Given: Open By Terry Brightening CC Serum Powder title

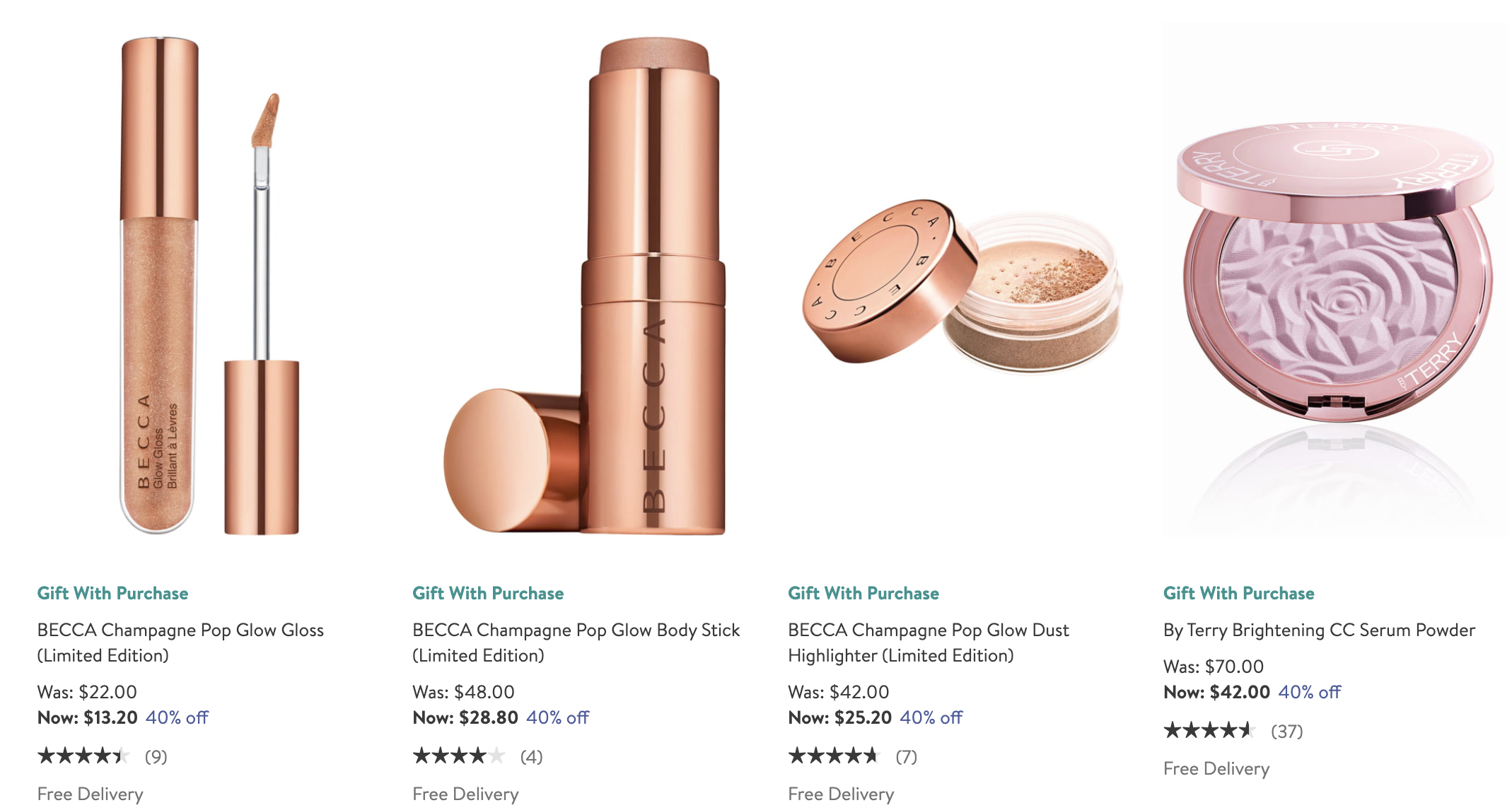Looking at the screenshot, I should pos(1320,630).
